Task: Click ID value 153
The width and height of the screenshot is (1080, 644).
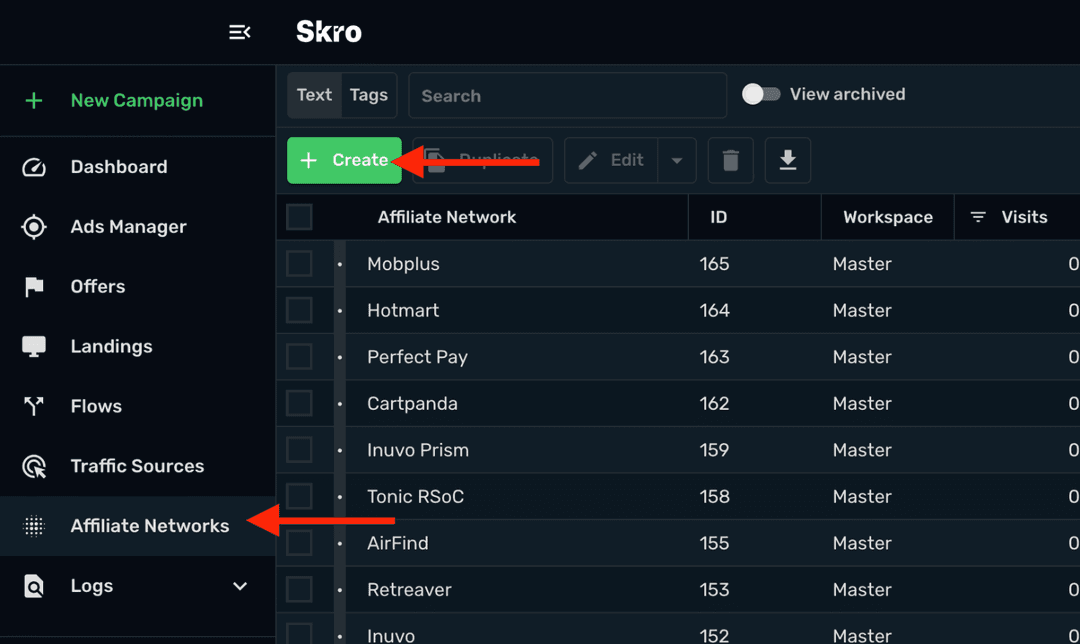Action: pyautogui.click(x=714, y=590)
